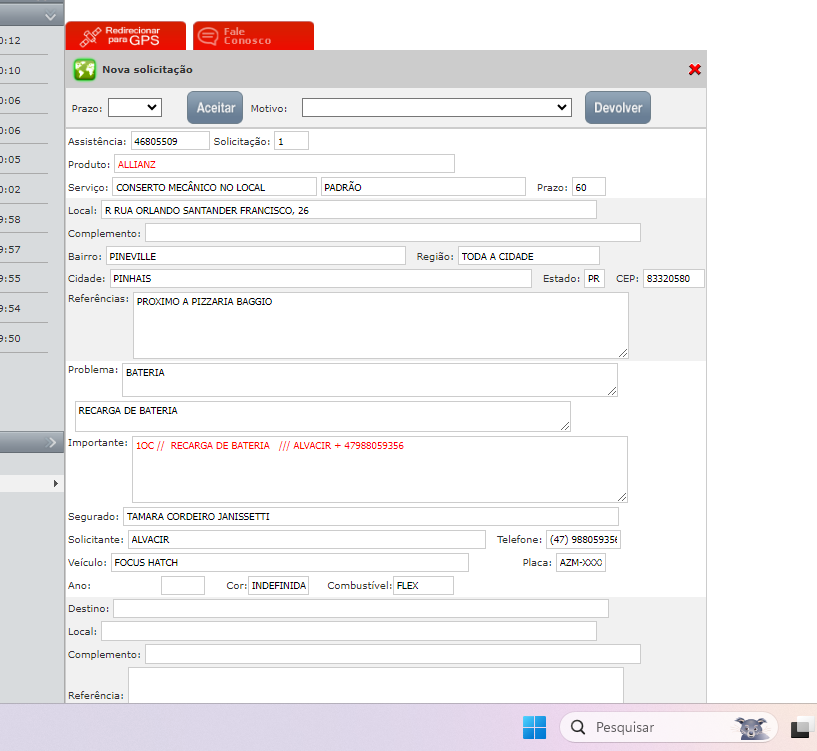Click the empty Ano field
The width and height of the screenshot is (817, 751).
tap(183, 585)
